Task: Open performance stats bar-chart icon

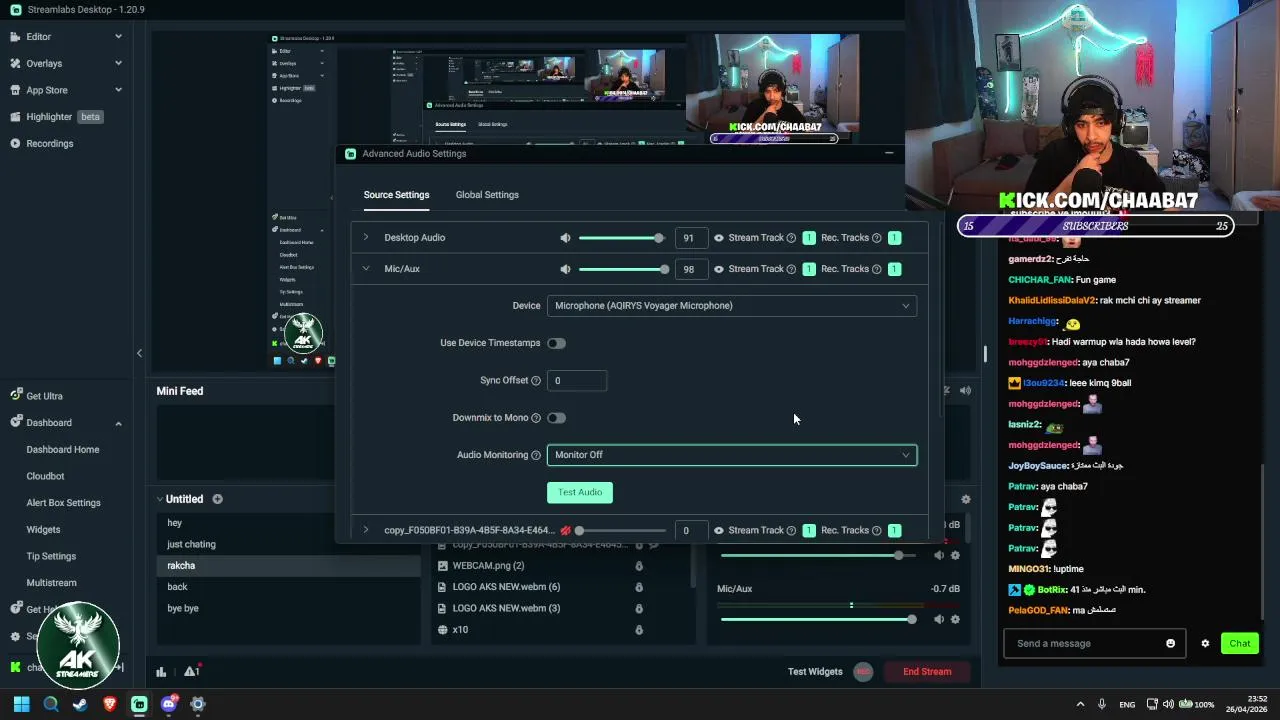Action: [x=161, y=672]
